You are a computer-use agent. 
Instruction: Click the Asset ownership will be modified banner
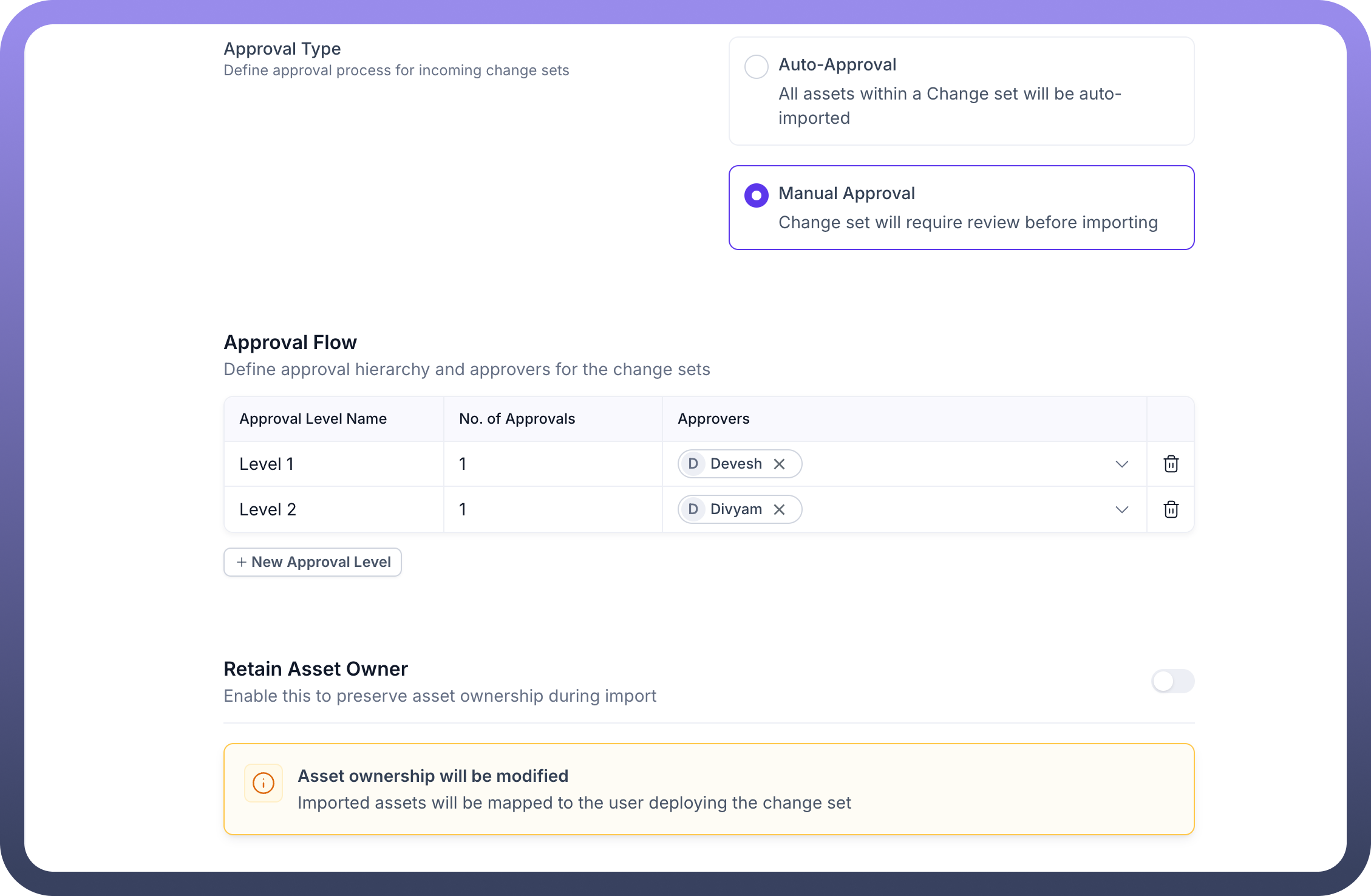pyautogui.click(x=708, y=789)
